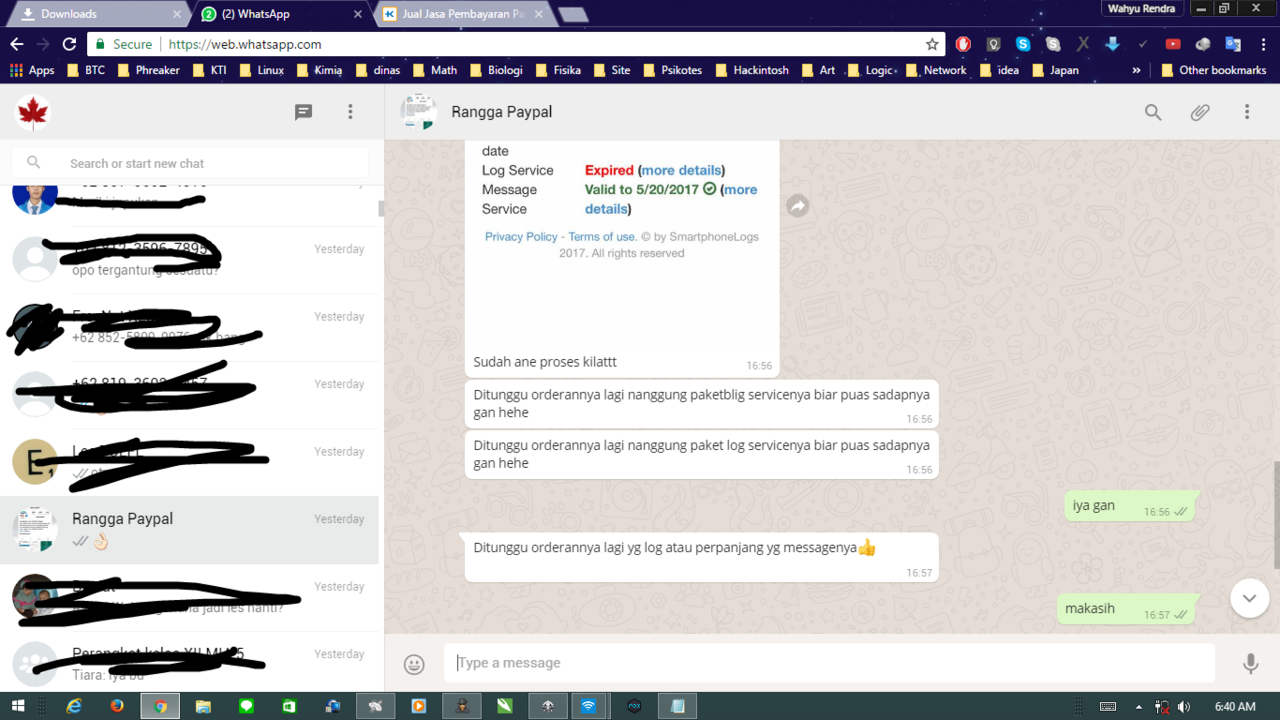Click the blue download arrow extension

1113,44
